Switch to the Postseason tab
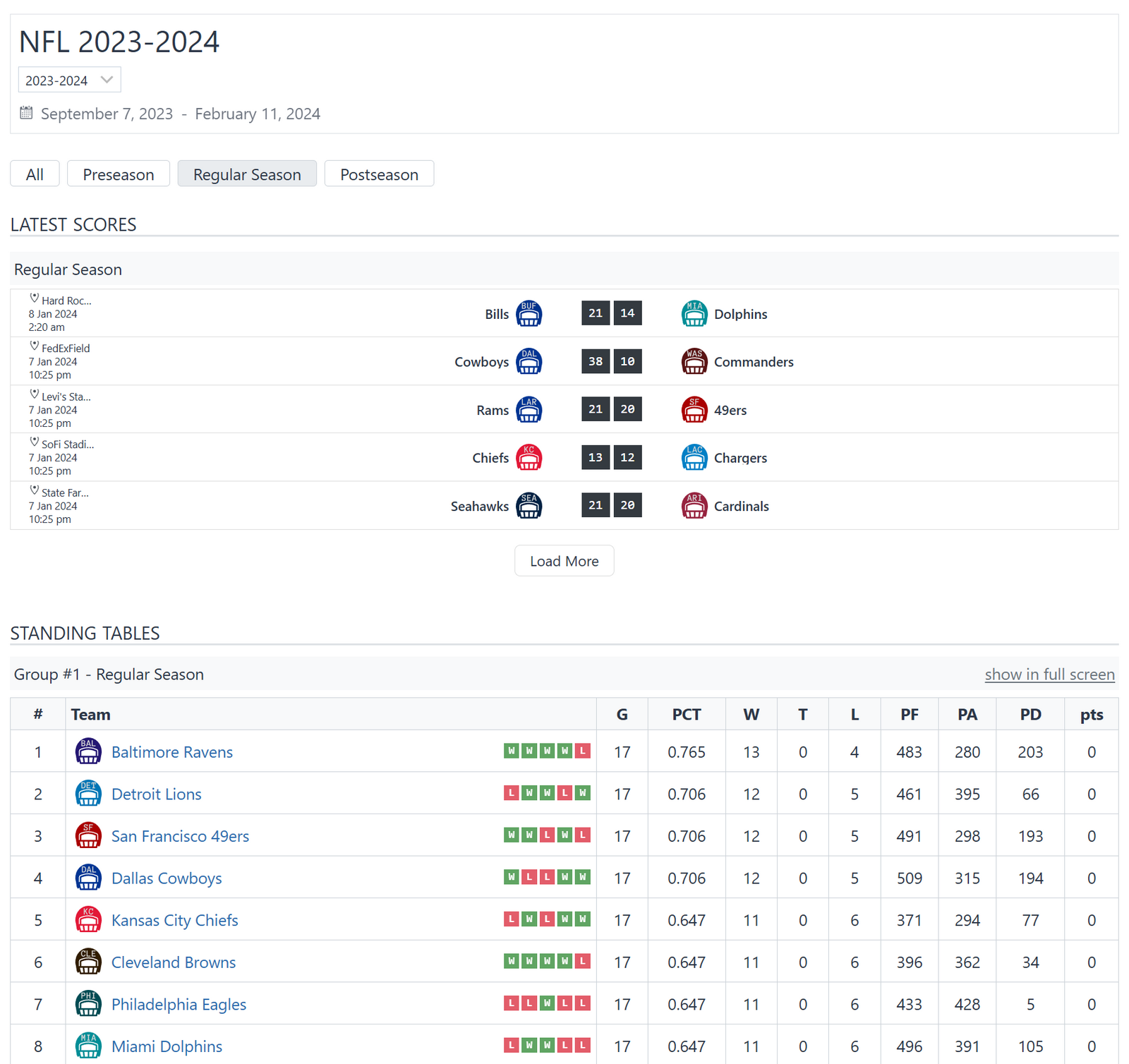Image resolution: width=1129 pixels, height=1064 pixels. 379,174
